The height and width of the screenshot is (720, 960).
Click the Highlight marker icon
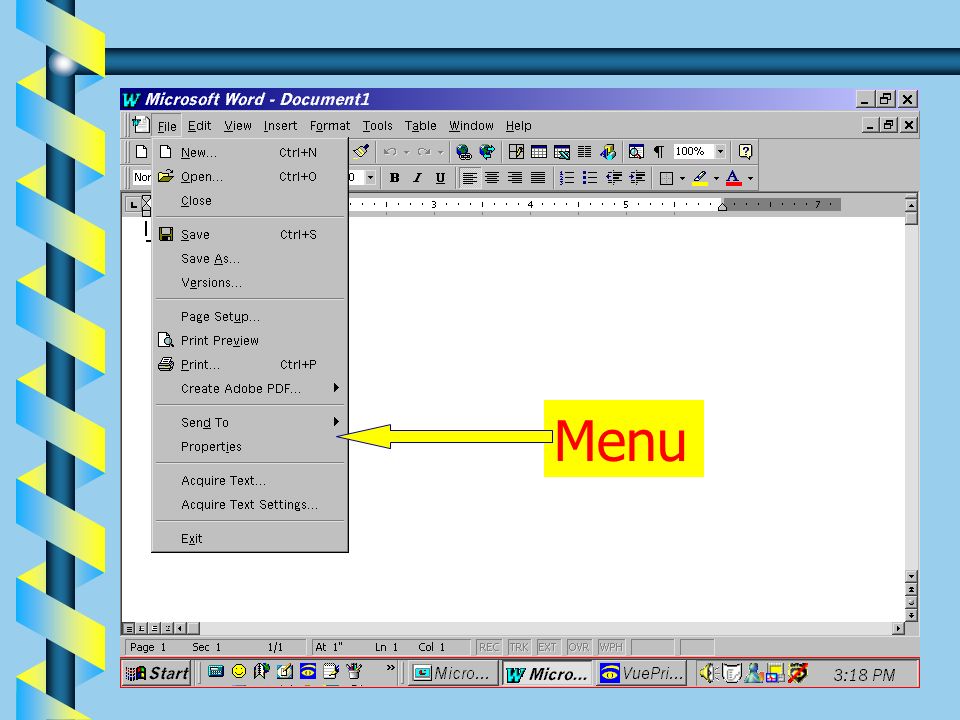(700, 178)
